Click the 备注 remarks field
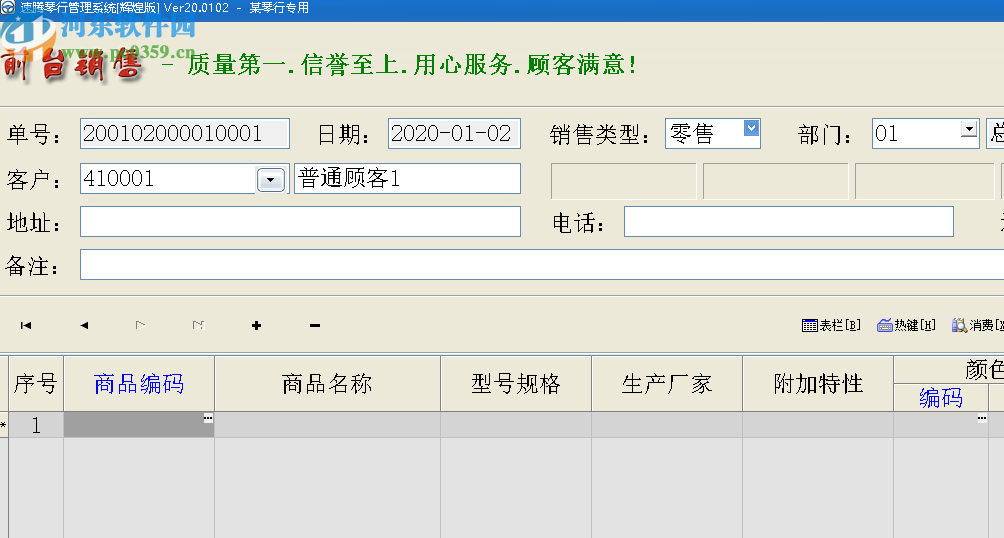The height and width of the screenshot is (538, 1004). click(x=542, y=265)
